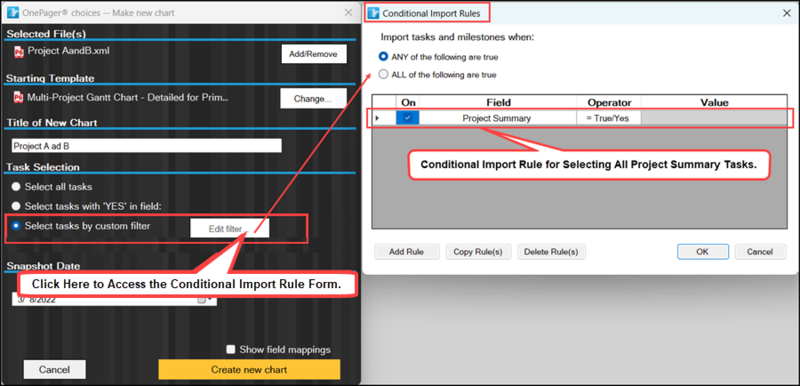Click the = True/Yes operator cell
Image resolution: width=800 pixels, height=386 pixels.
609,118
